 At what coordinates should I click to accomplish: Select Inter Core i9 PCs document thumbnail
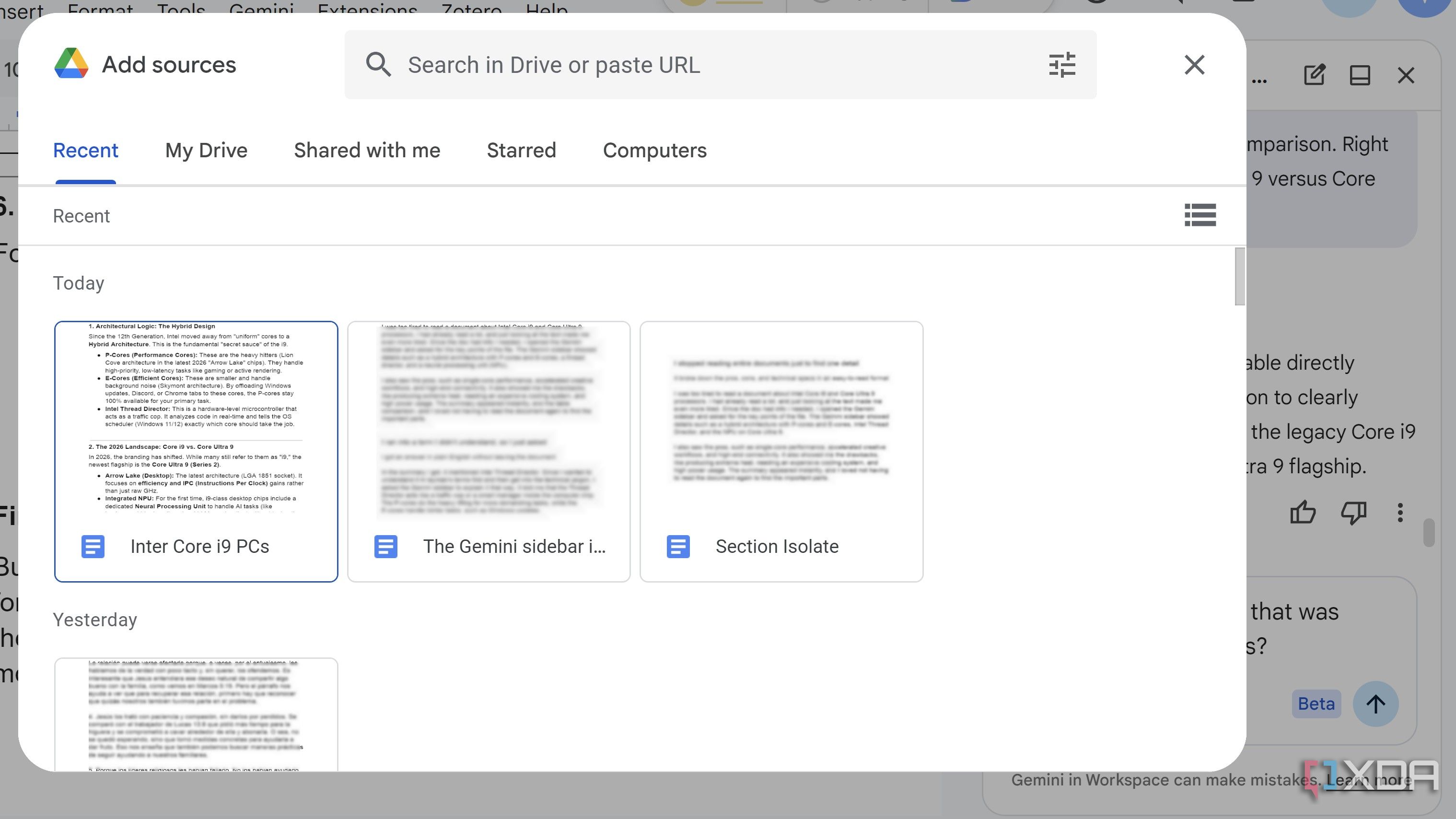tap(196, 451)
